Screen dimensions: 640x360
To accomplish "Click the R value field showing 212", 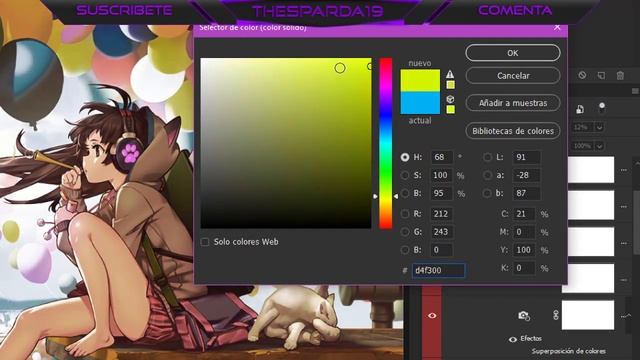I will click(x=442, y=213).
